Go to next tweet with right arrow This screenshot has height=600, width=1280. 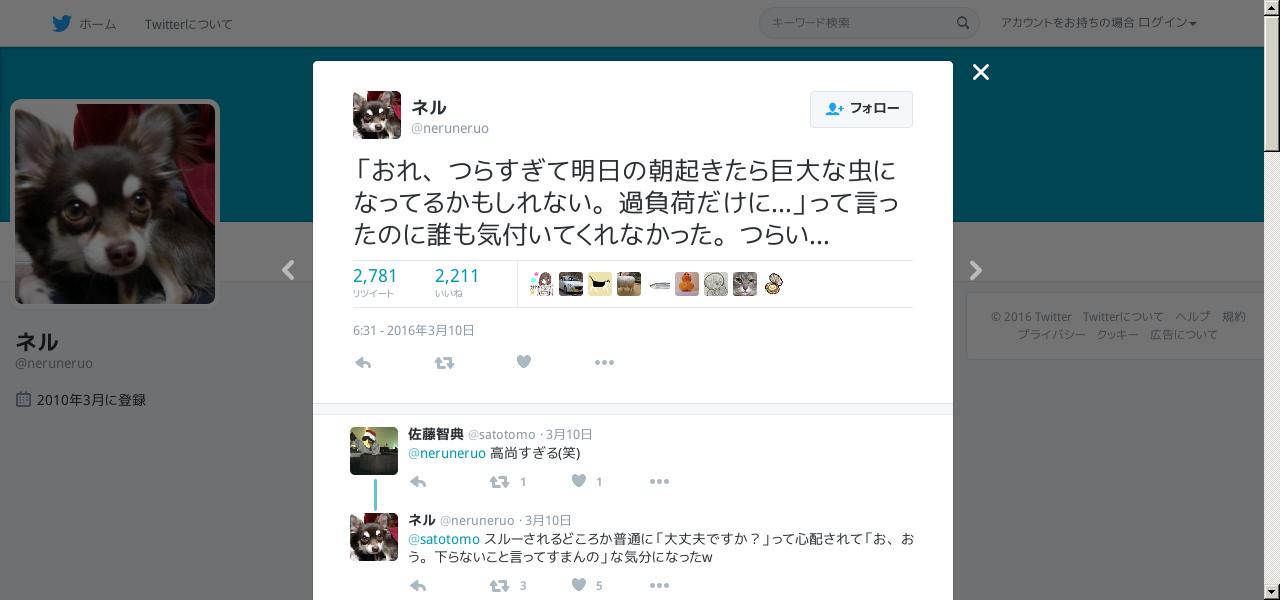[976, 270]
